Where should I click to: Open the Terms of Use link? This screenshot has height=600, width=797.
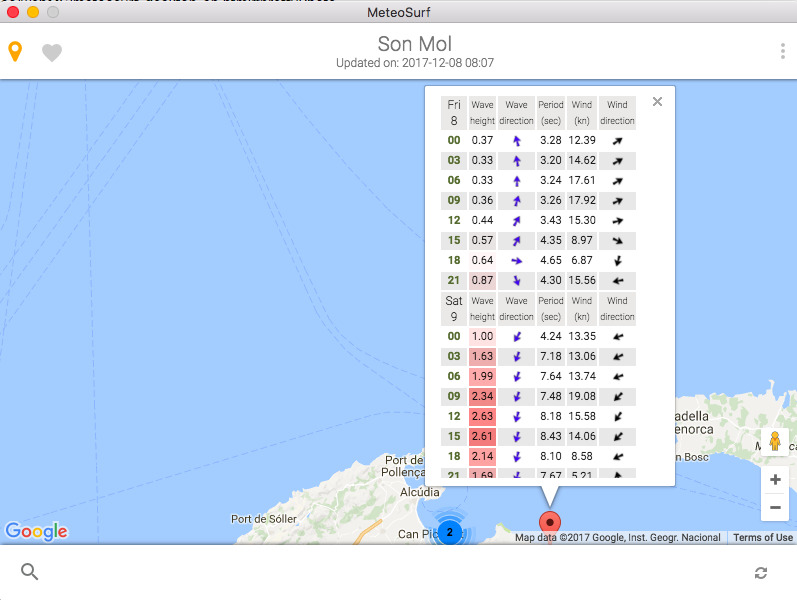pyautogui.click(x=762, y=537)
